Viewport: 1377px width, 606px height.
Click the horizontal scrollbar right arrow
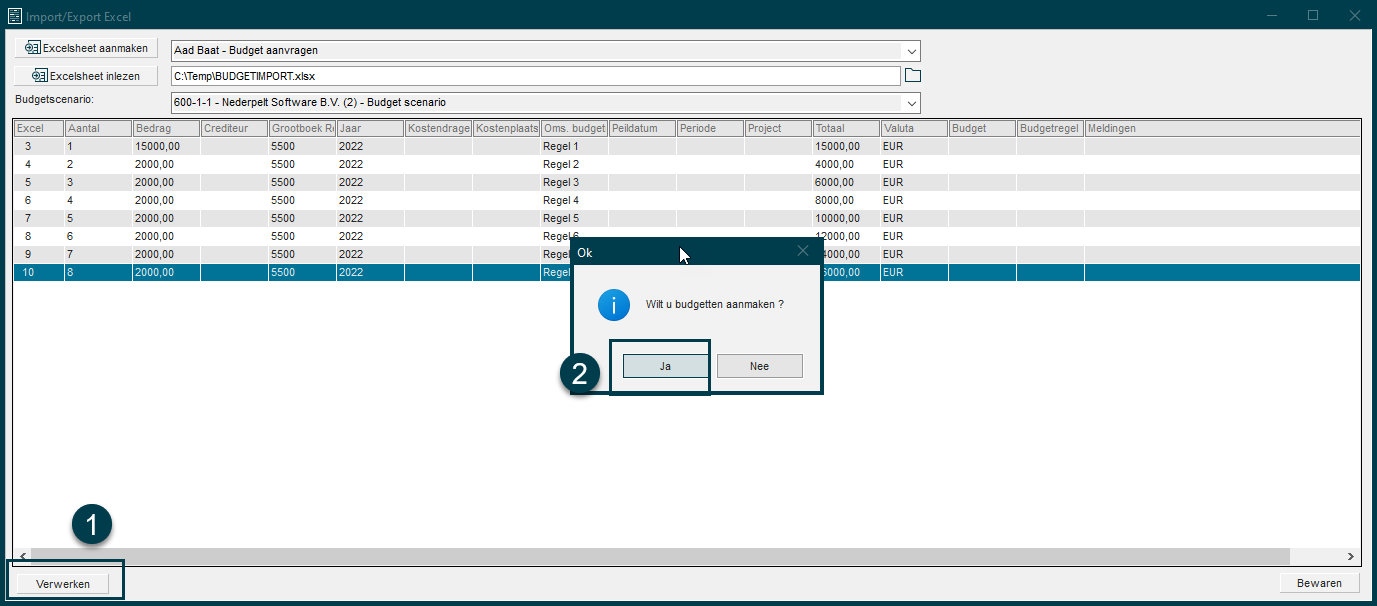point(1350,556)
